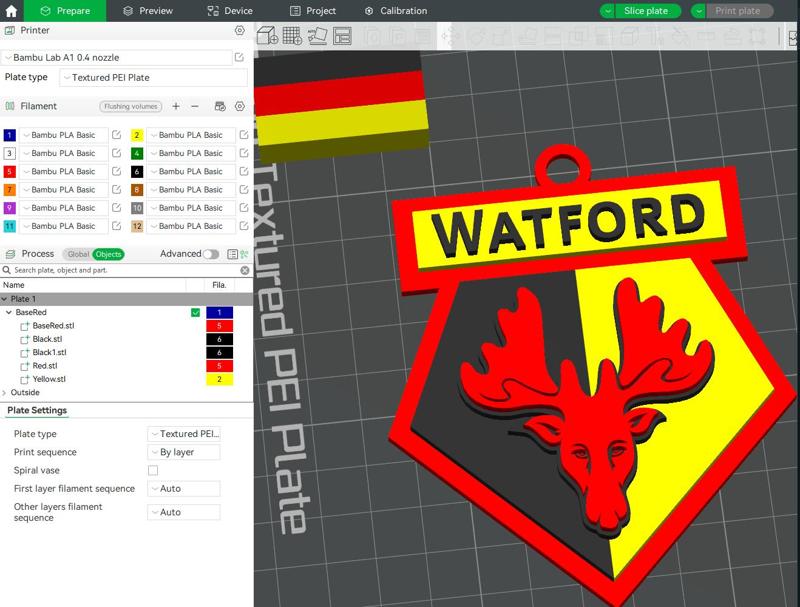Open Filament settings via the gear icon
The height and width of the screenshot is (607, 800).
coord(237,105)
